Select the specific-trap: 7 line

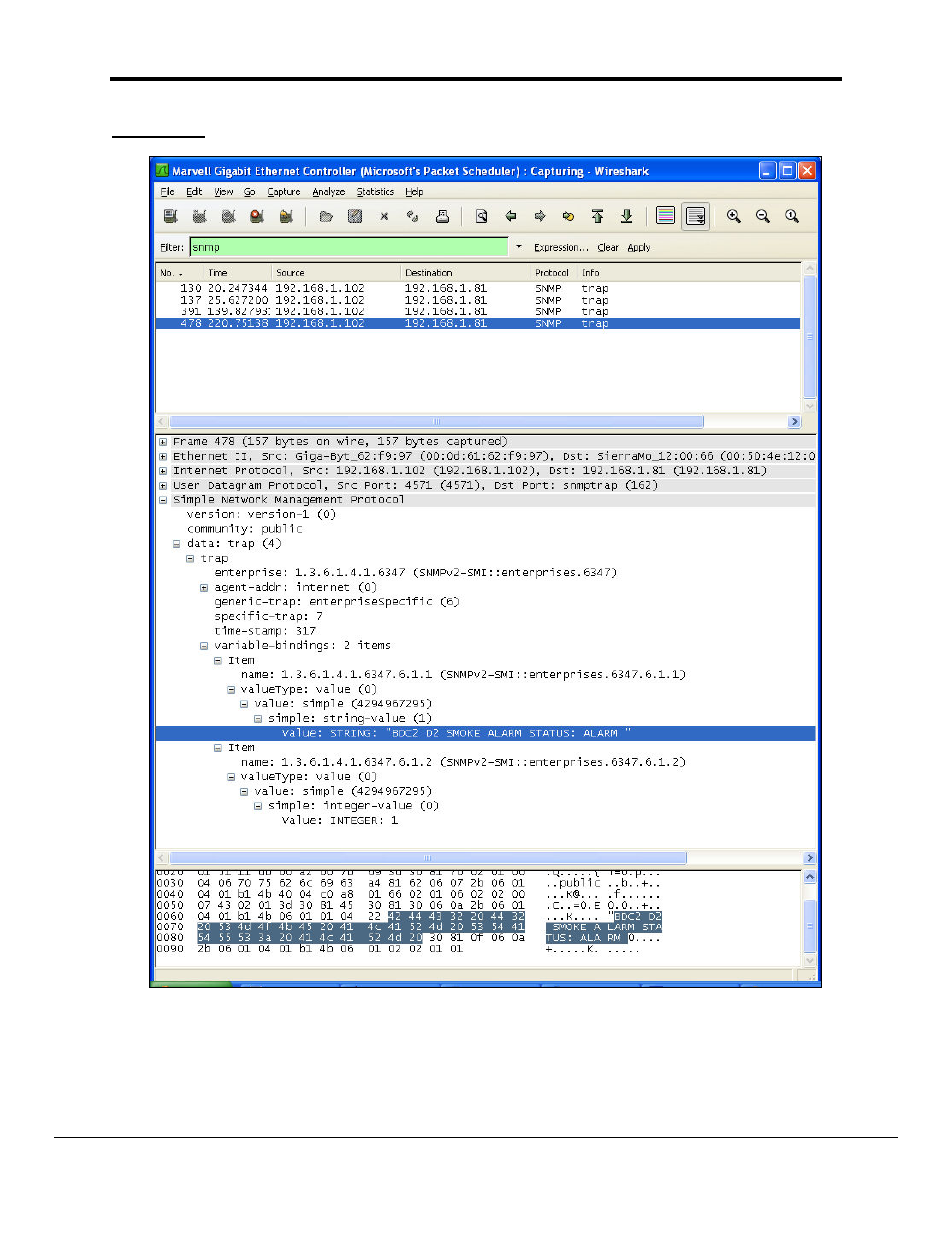click(x=268, y=617)
